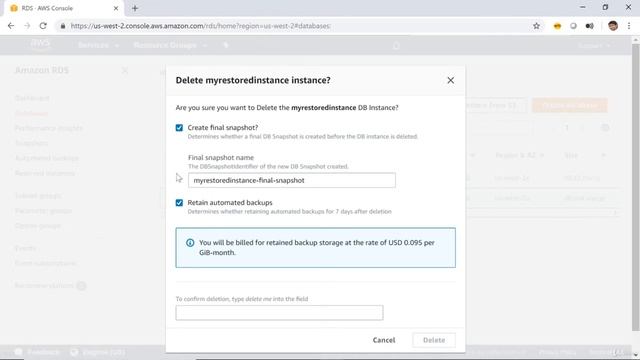Image resolution: width=640 pixels, height=360 pixels.
Task: Click the yellow extension icon in toolbar
Action: (x=557, y=26)
